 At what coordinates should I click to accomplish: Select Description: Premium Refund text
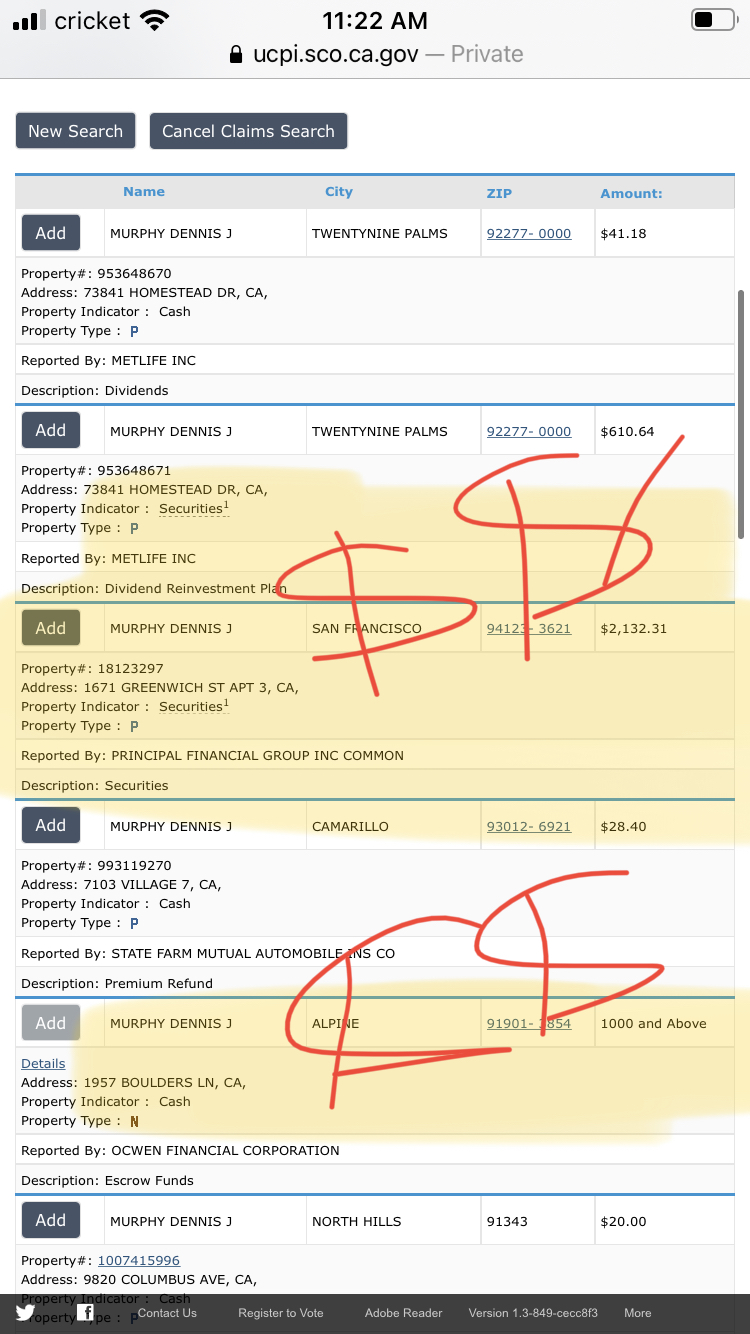117,984
